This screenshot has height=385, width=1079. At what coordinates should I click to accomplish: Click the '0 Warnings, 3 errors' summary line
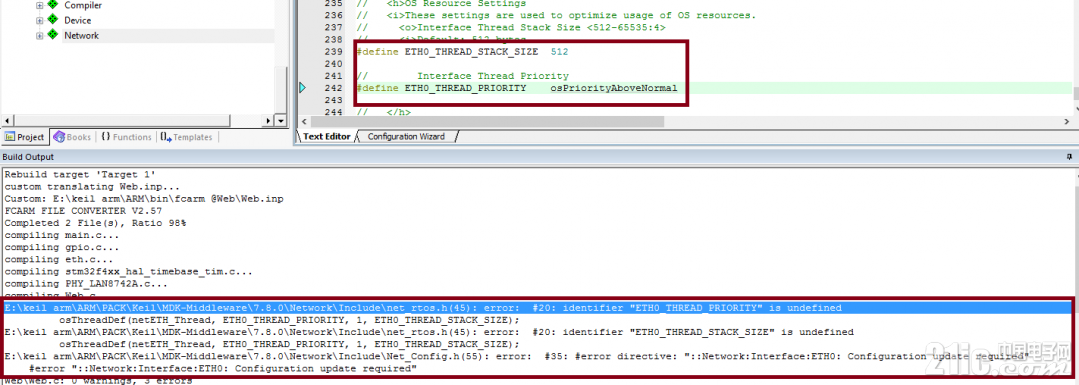click(x=98, y=380)
